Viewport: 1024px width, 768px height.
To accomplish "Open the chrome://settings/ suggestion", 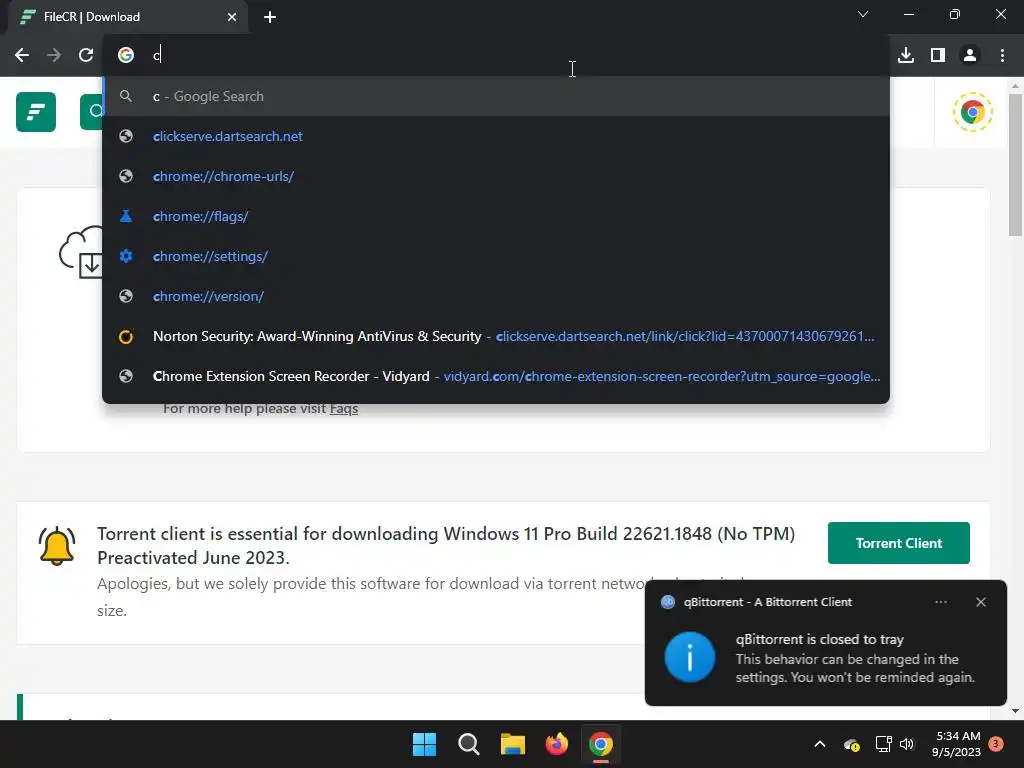I will pyautogui.click(x=496, y=256).
